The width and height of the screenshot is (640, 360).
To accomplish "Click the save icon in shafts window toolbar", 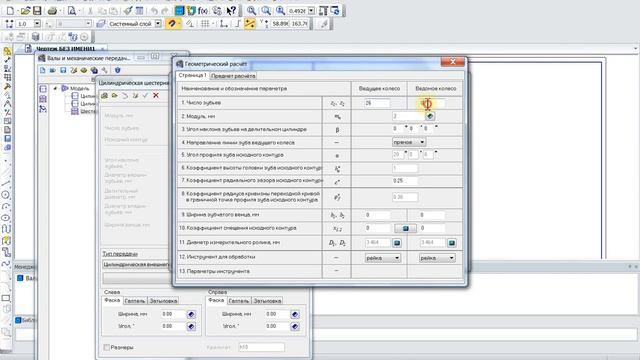I will pos(63,70).
